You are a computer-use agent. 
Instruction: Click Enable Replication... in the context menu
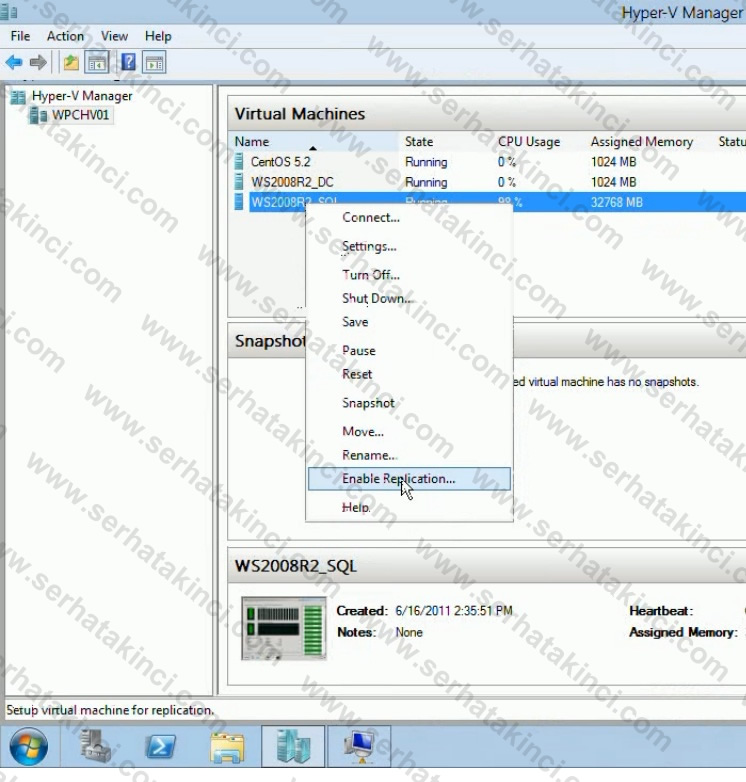[409, 479]
